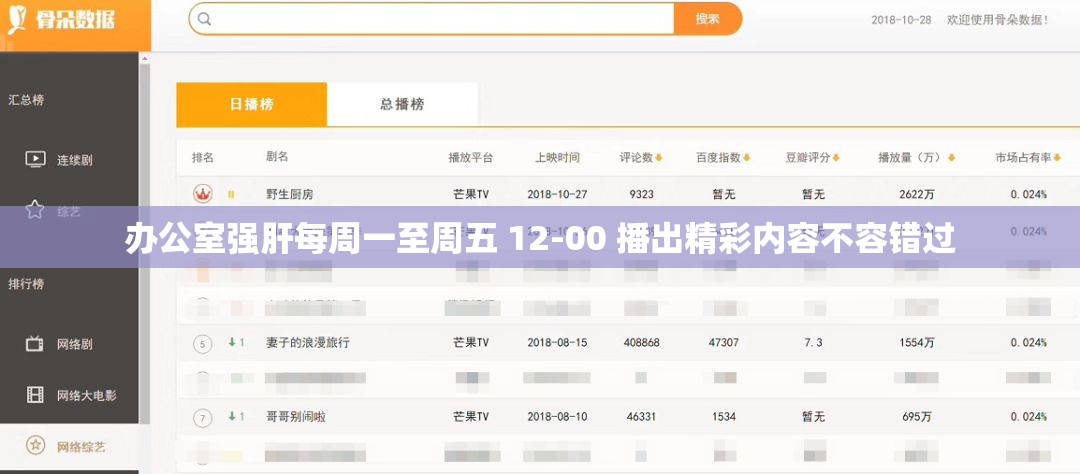
Task: Open the show 妻子的浪漫旅行
Action: 307,342
